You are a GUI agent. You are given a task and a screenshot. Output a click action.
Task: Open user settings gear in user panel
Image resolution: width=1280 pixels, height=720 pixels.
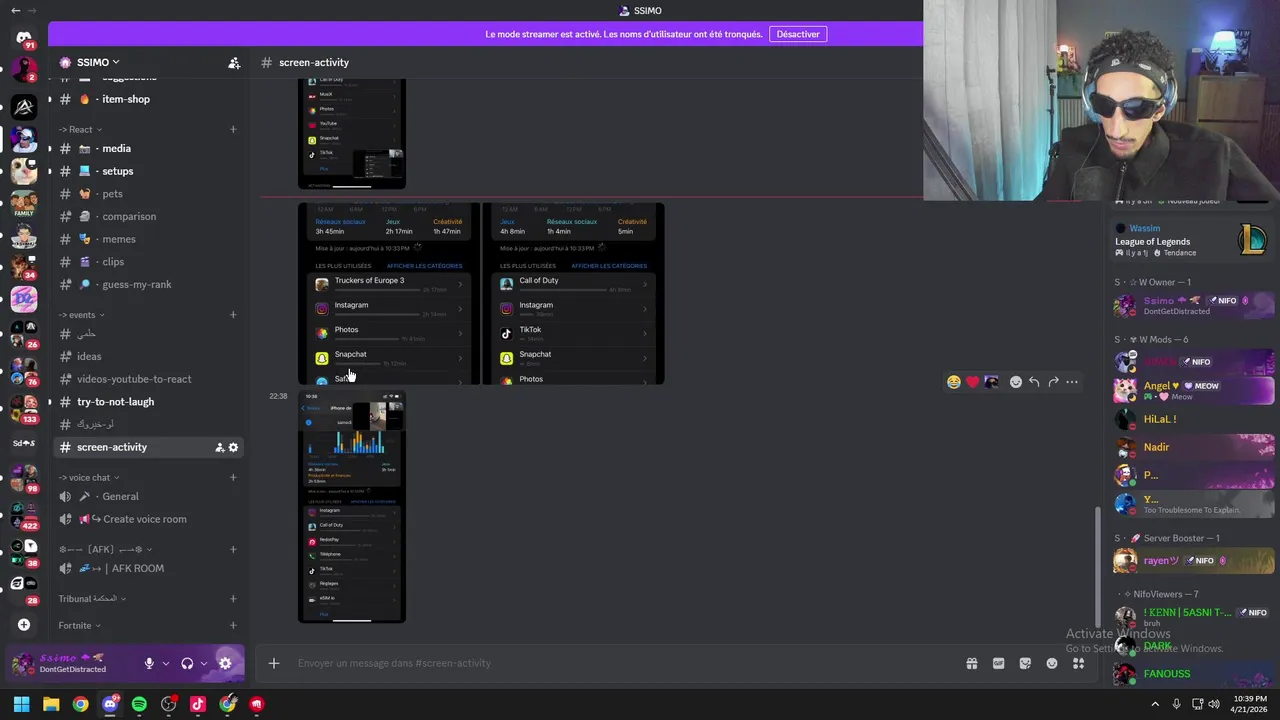pos(225,663)
